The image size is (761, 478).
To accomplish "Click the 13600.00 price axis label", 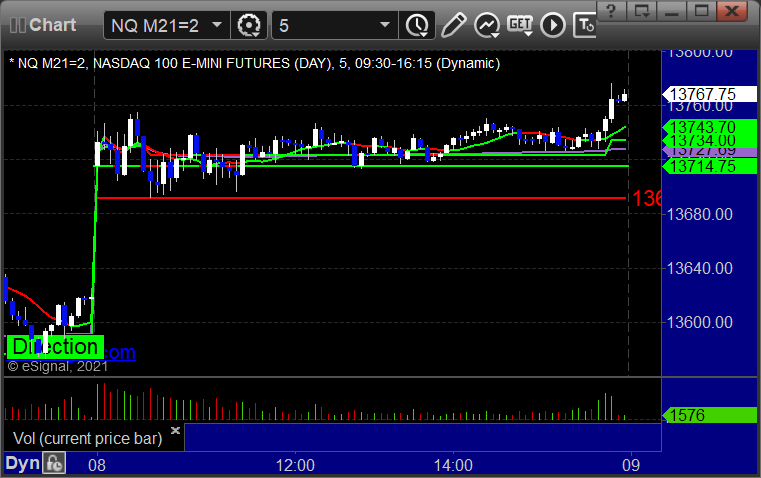I will coord(700,322).
